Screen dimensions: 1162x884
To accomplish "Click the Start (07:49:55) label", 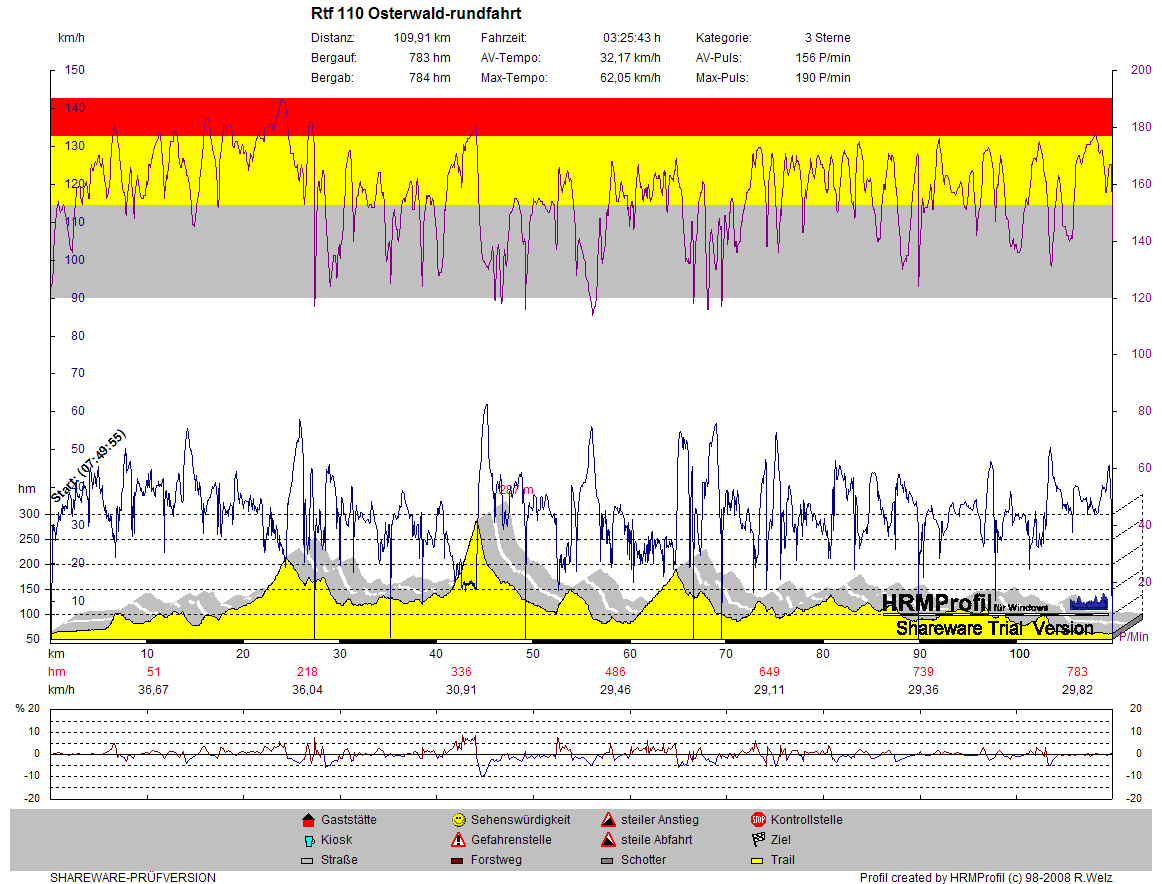I will coord(89,467).
